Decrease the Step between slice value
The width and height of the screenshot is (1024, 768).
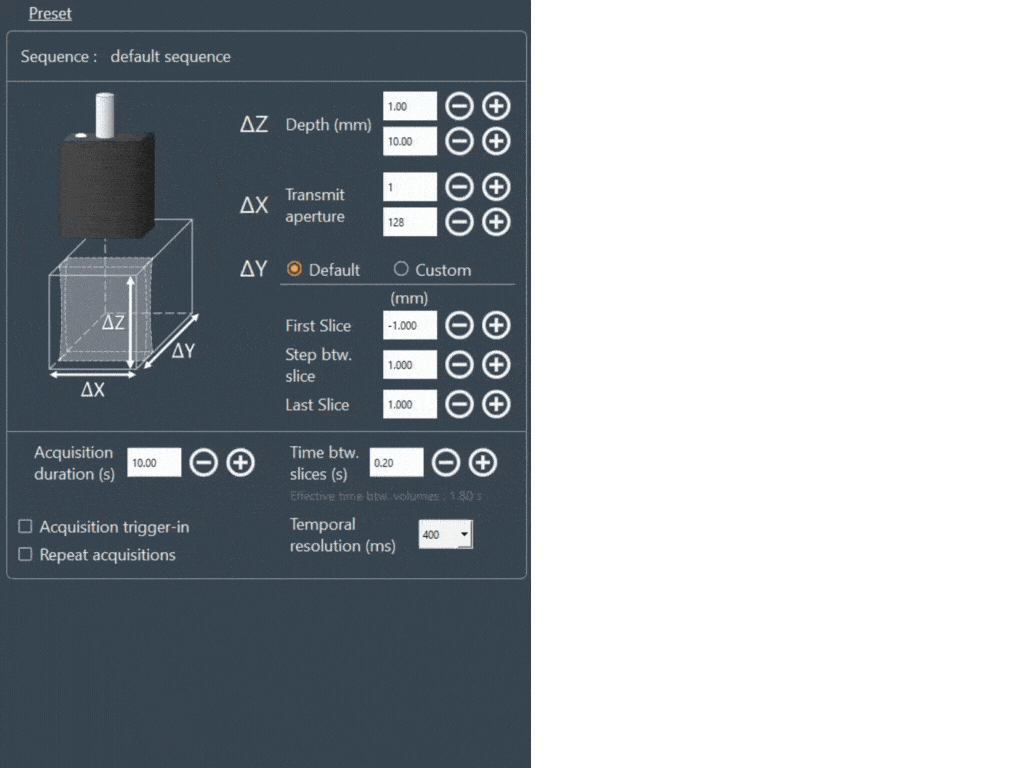click(x=459, y=365)
